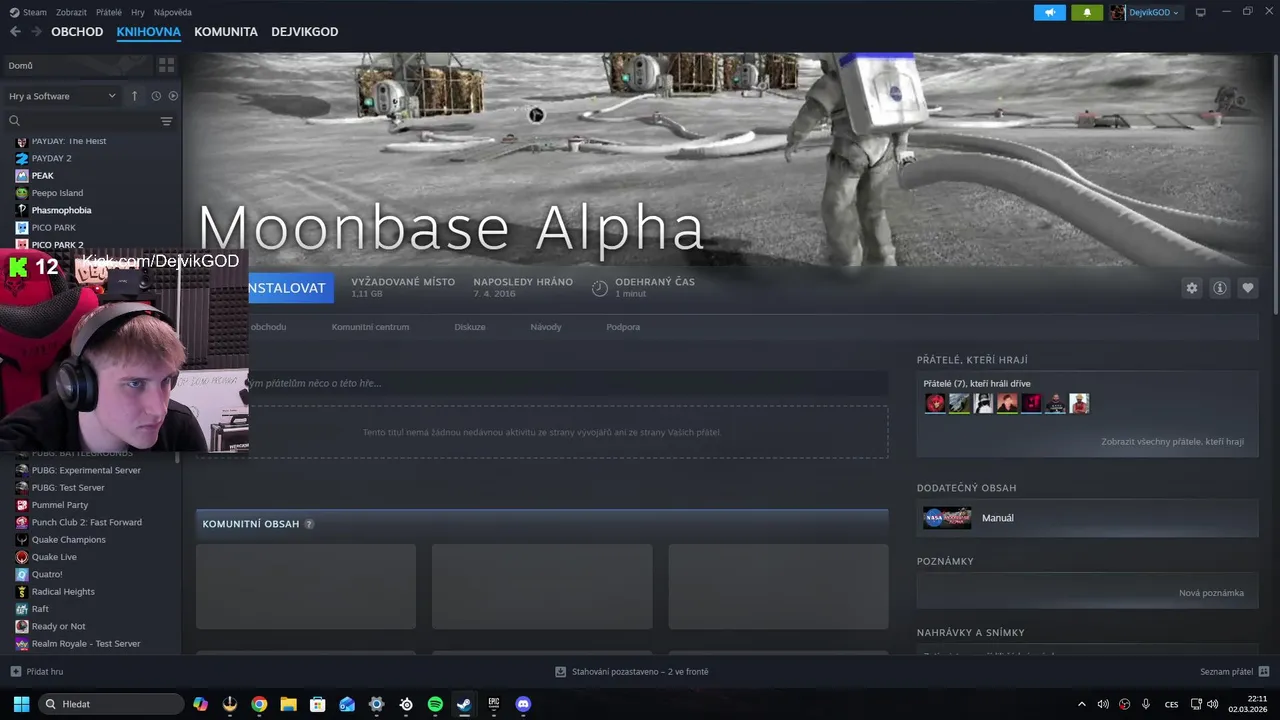Viewport: 1280px width, 720px height.
Task: Open the Steam announcements megaphone button
Action: (x=1050, y=12)
